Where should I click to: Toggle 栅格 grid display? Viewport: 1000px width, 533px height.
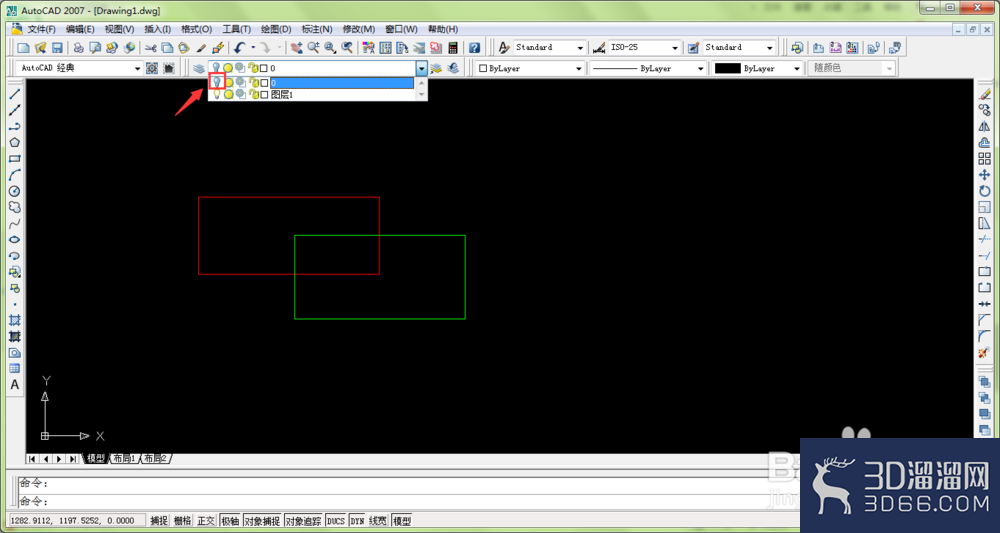click(x=182, y=521)
